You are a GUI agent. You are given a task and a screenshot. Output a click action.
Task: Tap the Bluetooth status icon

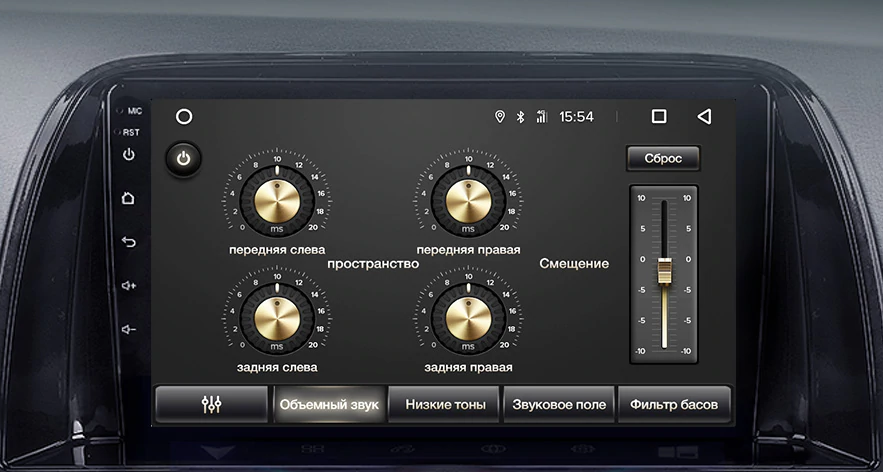pos(520,117)
